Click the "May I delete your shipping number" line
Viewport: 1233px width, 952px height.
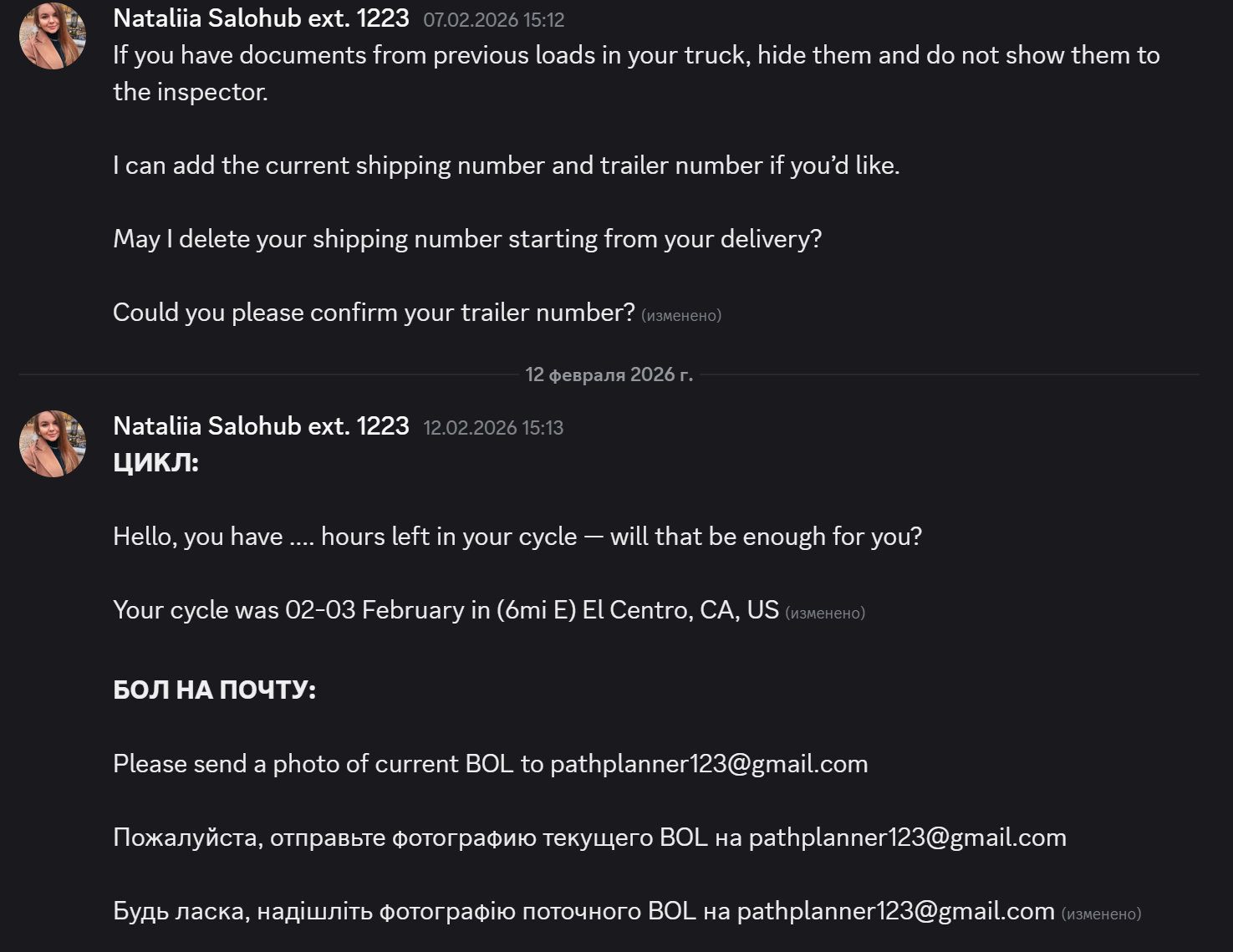click(x=467, y=239)
